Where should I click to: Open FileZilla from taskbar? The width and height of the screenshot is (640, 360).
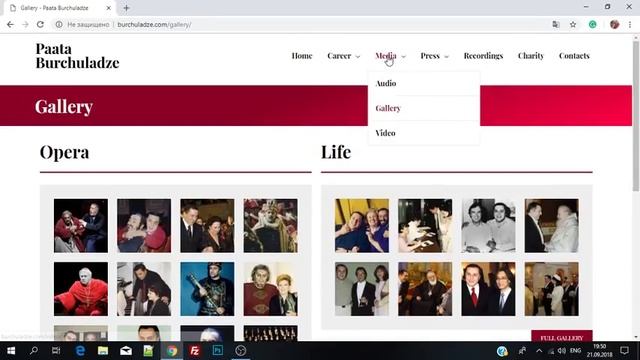(x=195, y=351)
